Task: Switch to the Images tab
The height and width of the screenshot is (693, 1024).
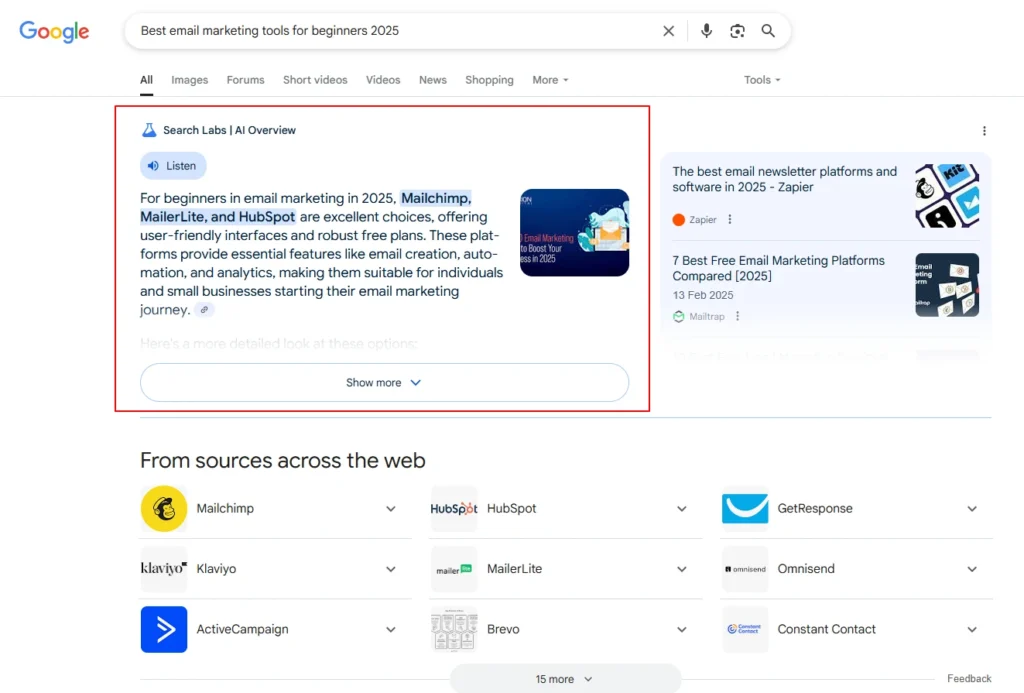Action: [x=189, y=80]
